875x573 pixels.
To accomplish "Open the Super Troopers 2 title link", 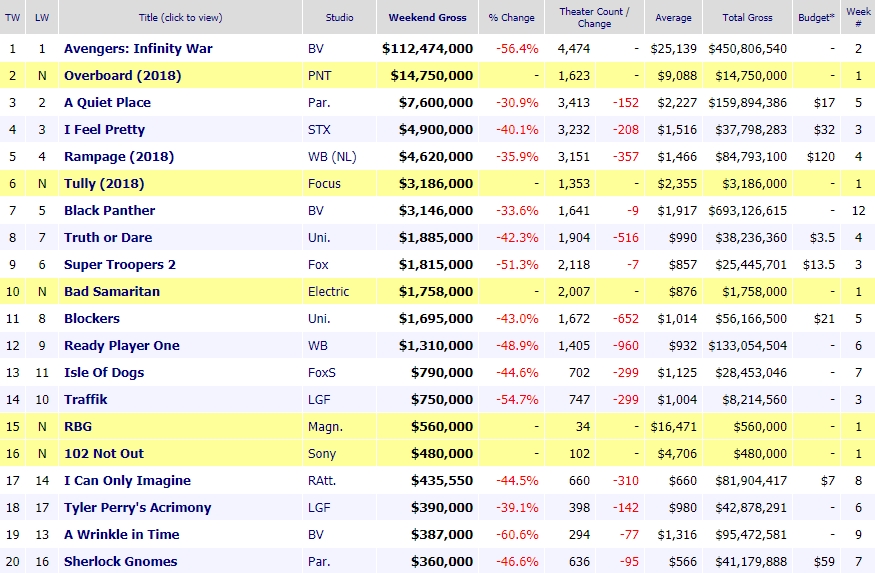I will pos(119,264).
